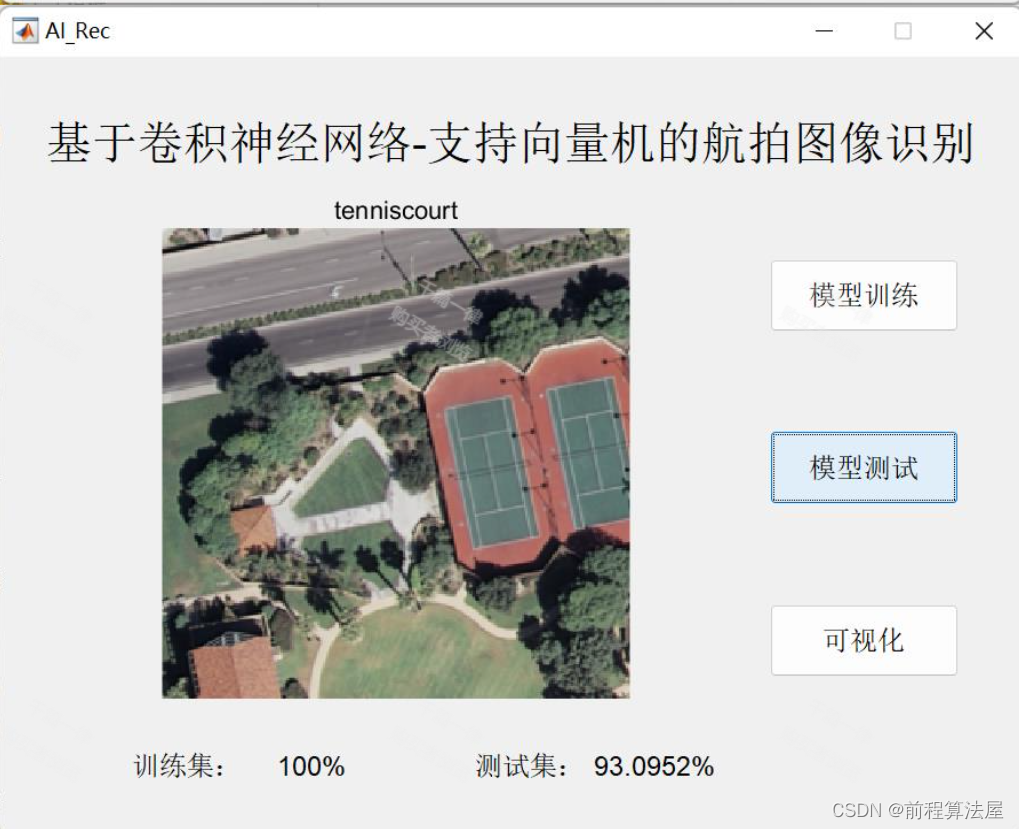The image size is (1019, 829).
Task: Maximize the AI_Rec window
Action: tap(903, 31)
